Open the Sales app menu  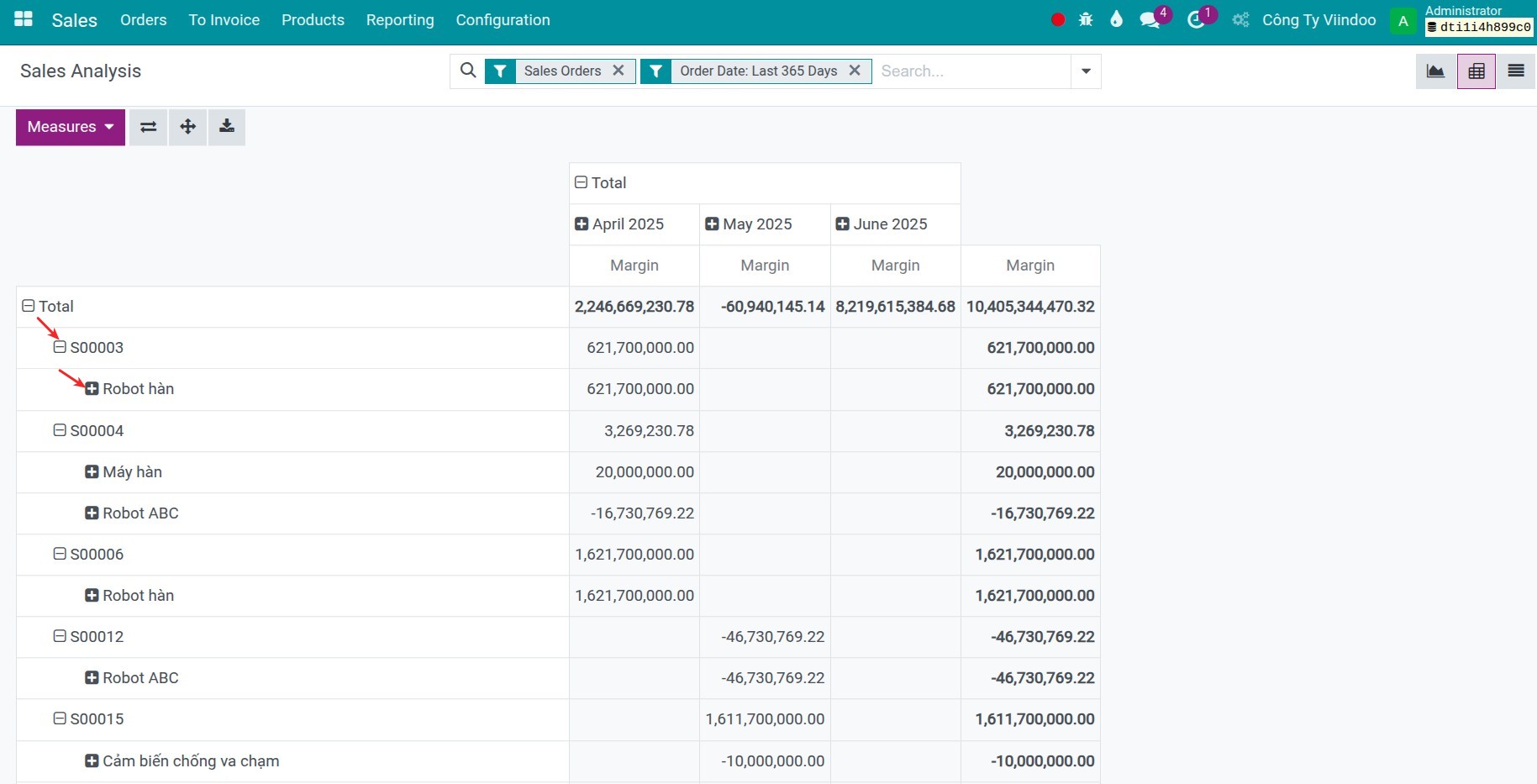74,20
